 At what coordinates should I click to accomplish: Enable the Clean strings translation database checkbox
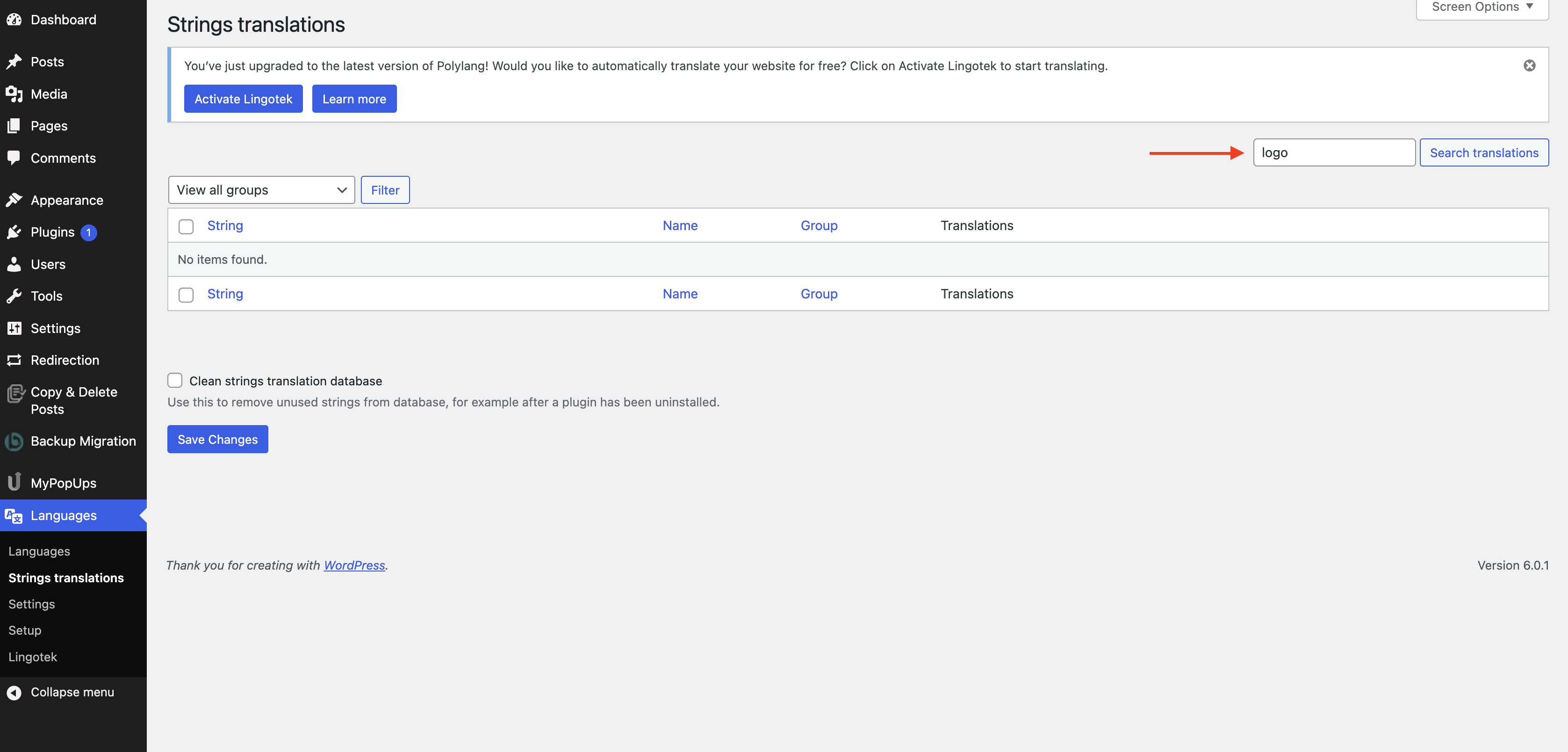(175, 380)
